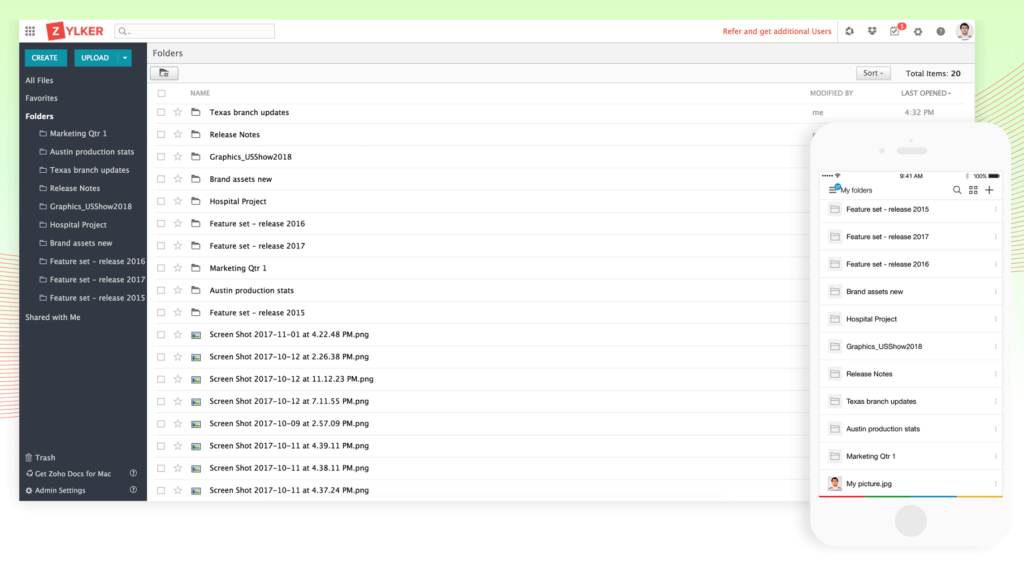Open the apps grid launcher icon
Image resolution: width=1024 pixels, height=576 pixels.
pos(30,31)
